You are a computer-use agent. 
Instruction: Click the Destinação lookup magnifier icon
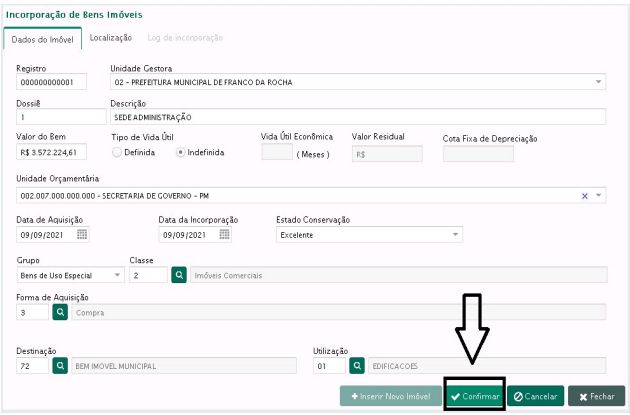60,366
